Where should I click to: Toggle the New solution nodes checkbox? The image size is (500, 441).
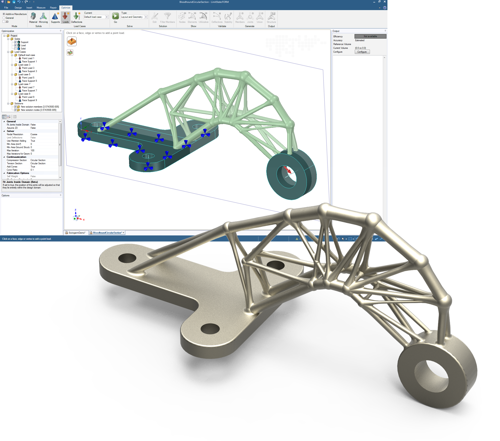[15, 110]
